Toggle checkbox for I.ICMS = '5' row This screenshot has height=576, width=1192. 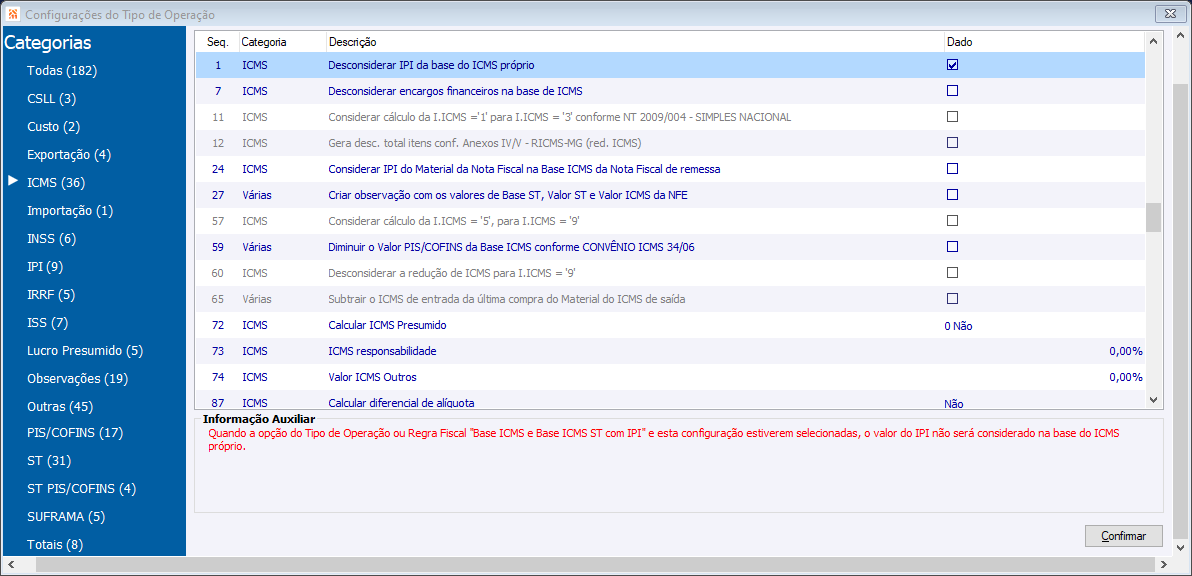[952, 220]
